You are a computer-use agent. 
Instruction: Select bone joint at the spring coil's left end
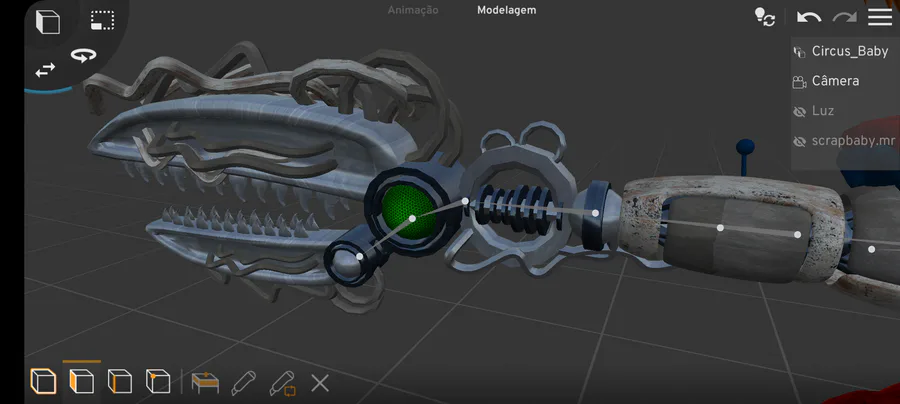[465, 201]
